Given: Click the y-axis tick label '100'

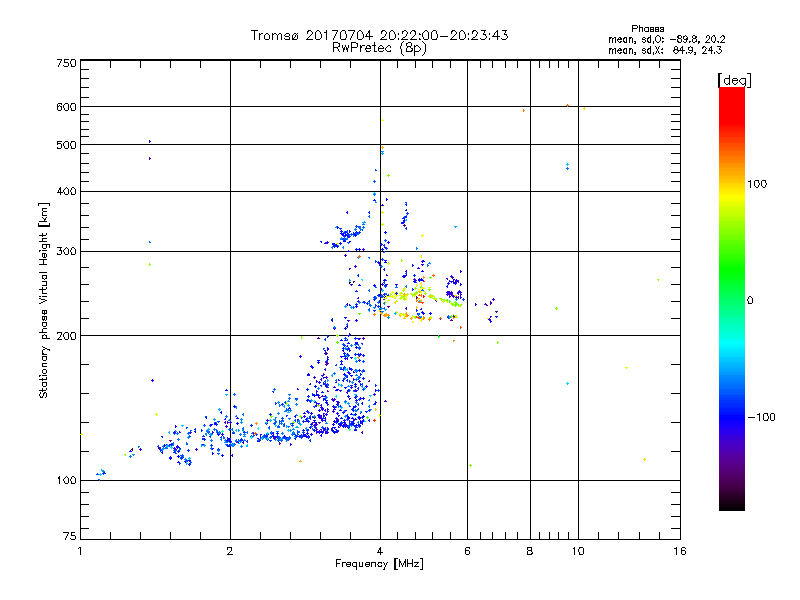Looking at the screenshot, I should (66, 481).
